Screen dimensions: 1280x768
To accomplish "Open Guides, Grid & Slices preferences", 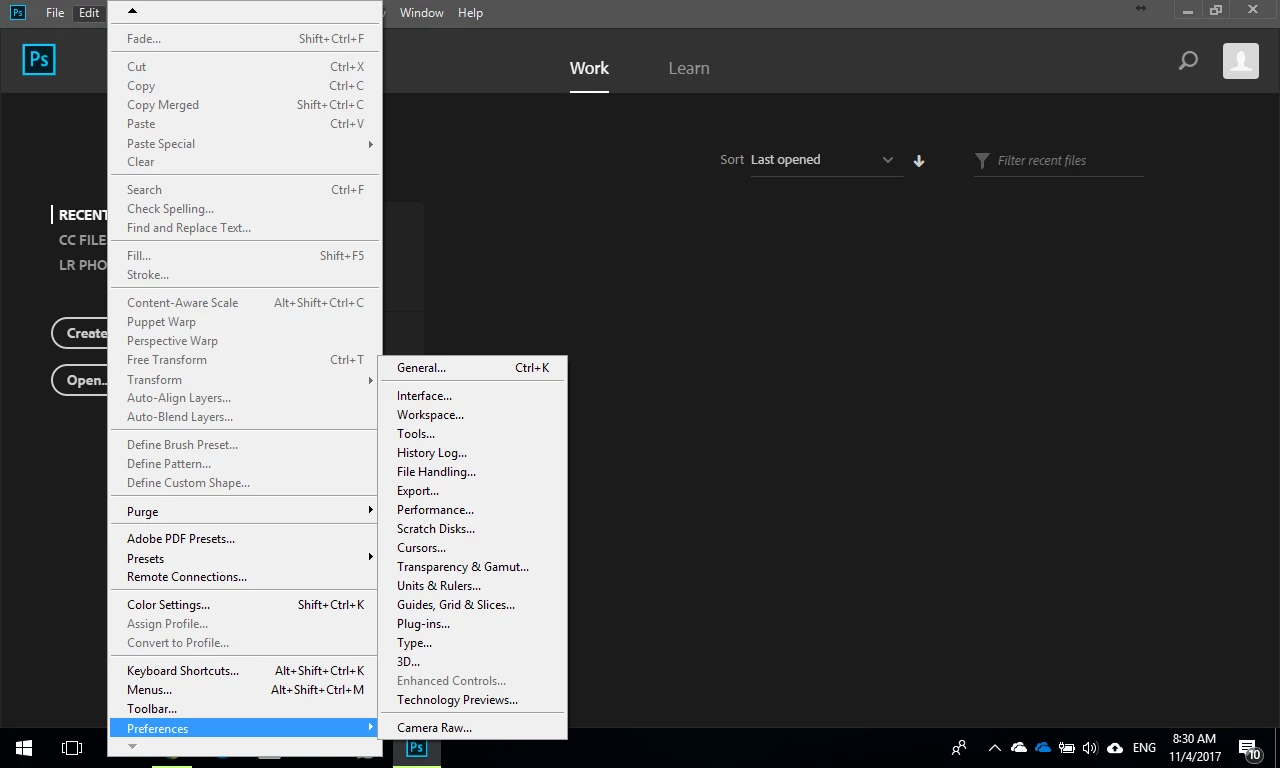I will coord(472,605).
